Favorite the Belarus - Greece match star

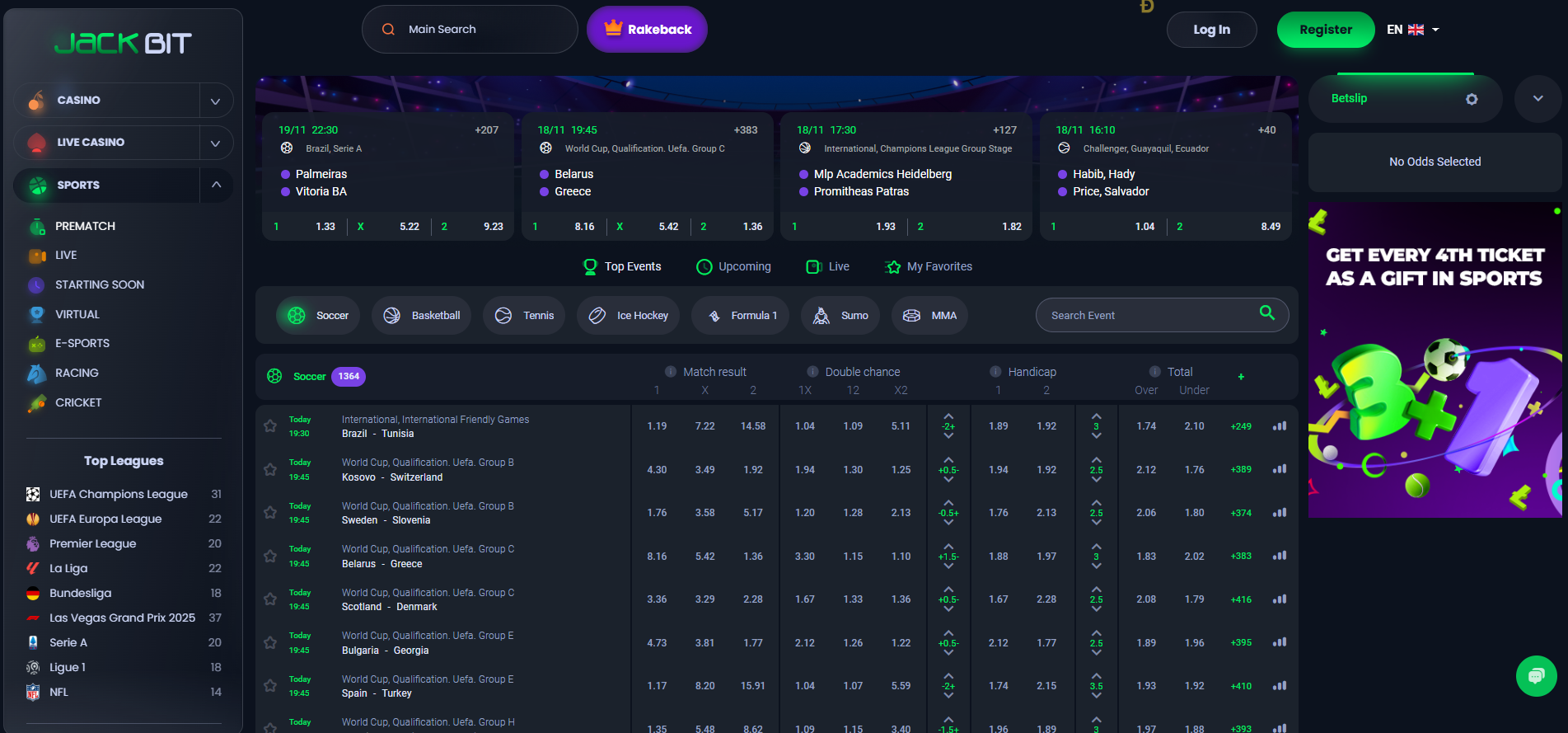coord(269,557)
